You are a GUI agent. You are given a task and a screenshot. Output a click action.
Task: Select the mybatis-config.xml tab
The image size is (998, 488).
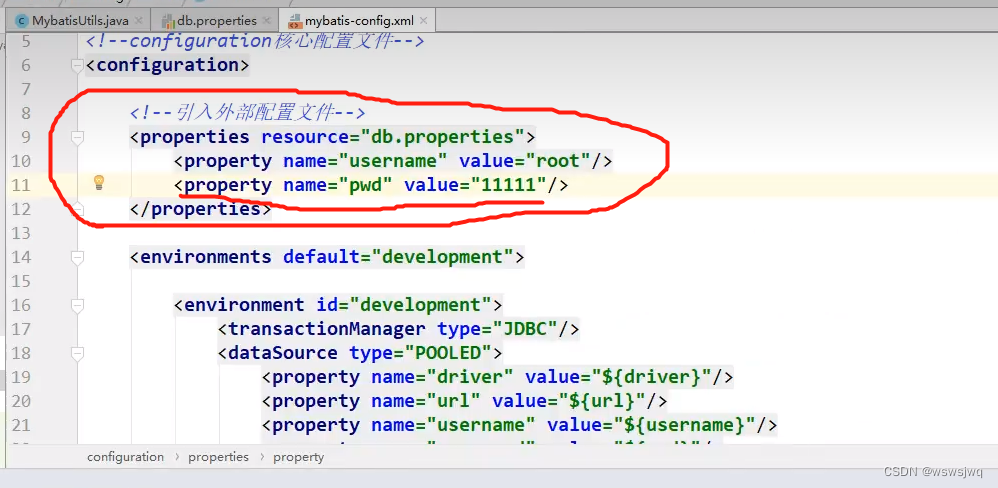pyautogui.click(x=358, y=20)
